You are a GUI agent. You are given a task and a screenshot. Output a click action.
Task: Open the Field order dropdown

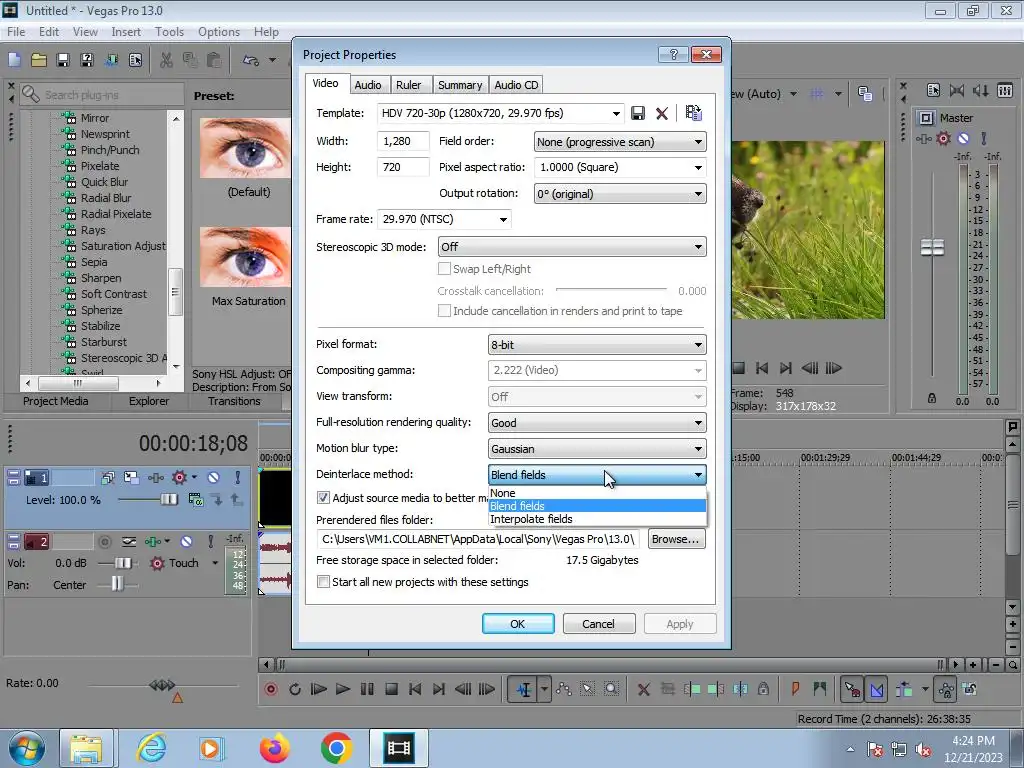[620, 142]
